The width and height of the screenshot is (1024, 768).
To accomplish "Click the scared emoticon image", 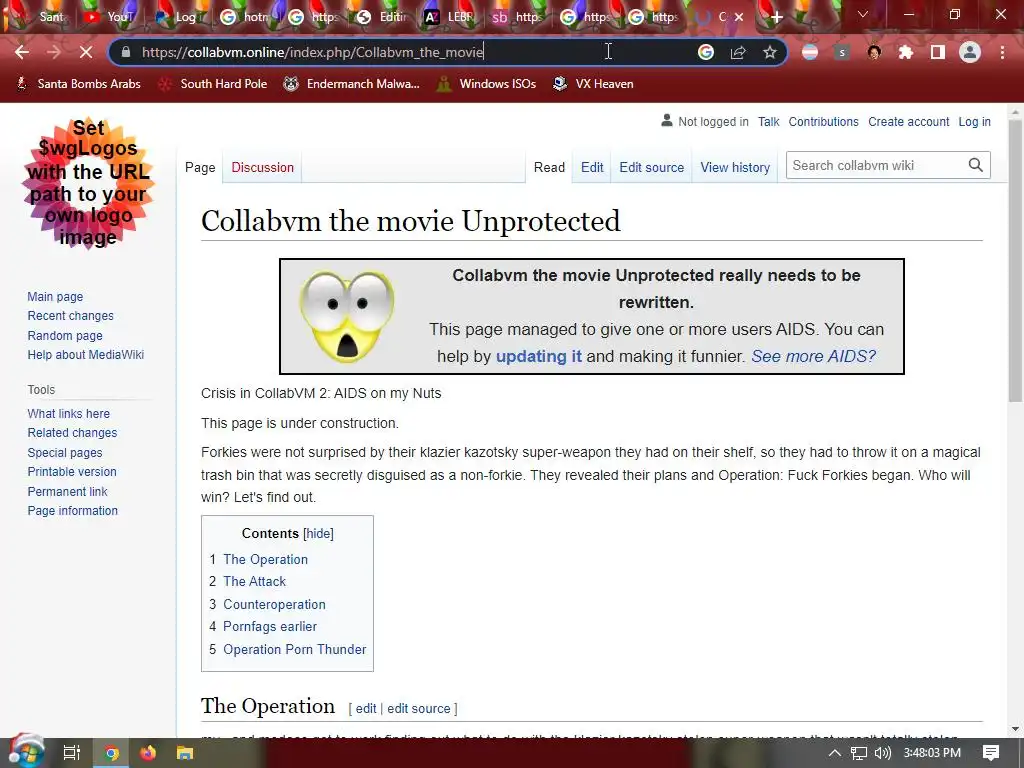I will (347, 316).
